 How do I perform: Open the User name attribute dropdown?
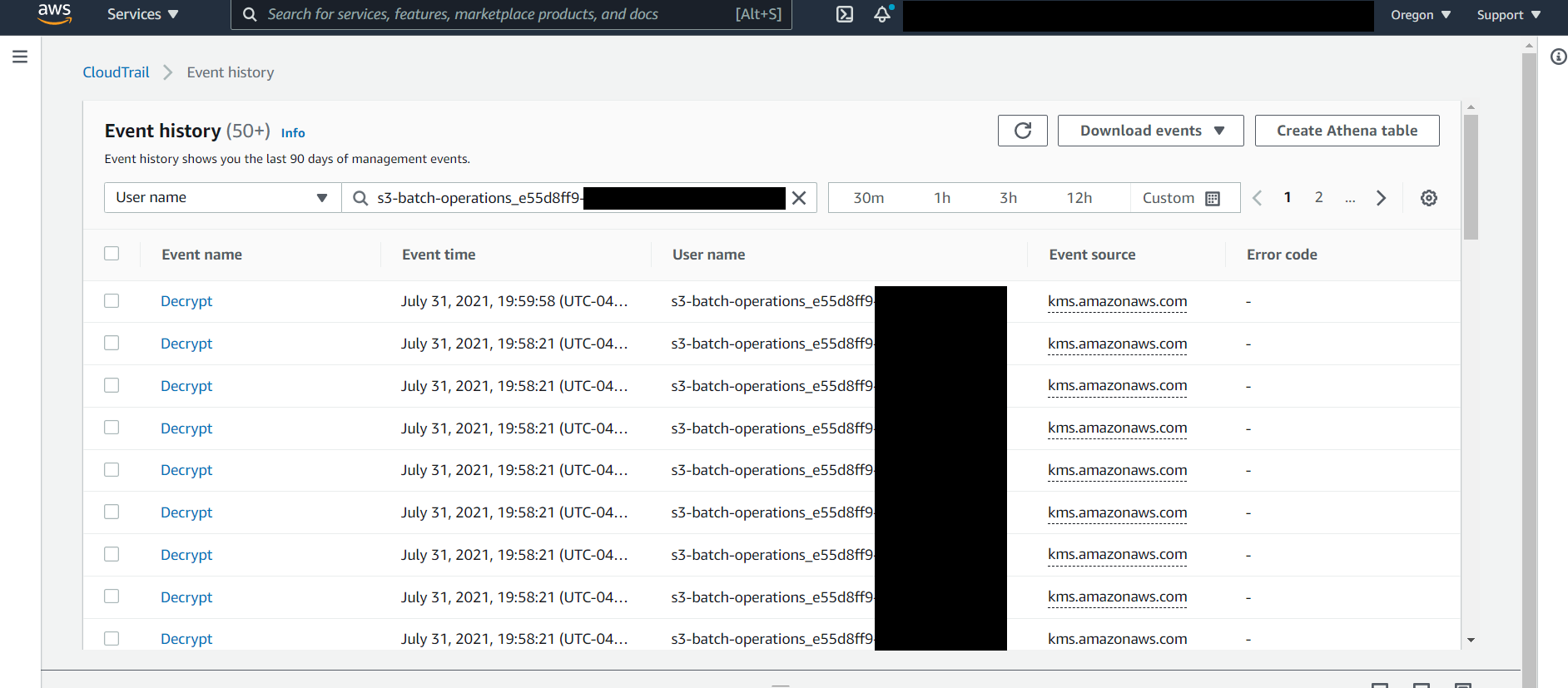[223, 198]
